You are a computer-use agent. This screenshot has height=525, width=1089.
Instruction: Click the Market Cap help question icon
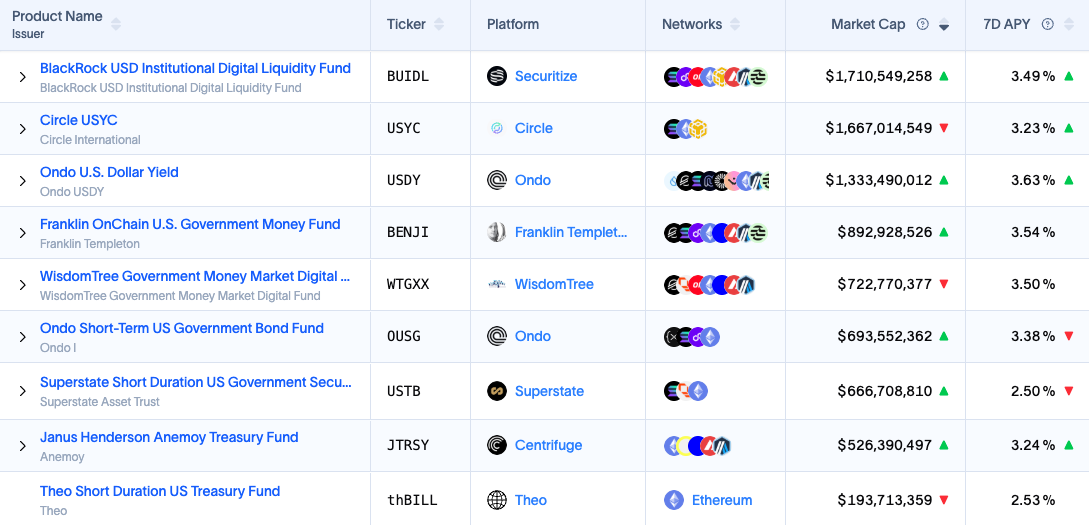click(922, 24)
